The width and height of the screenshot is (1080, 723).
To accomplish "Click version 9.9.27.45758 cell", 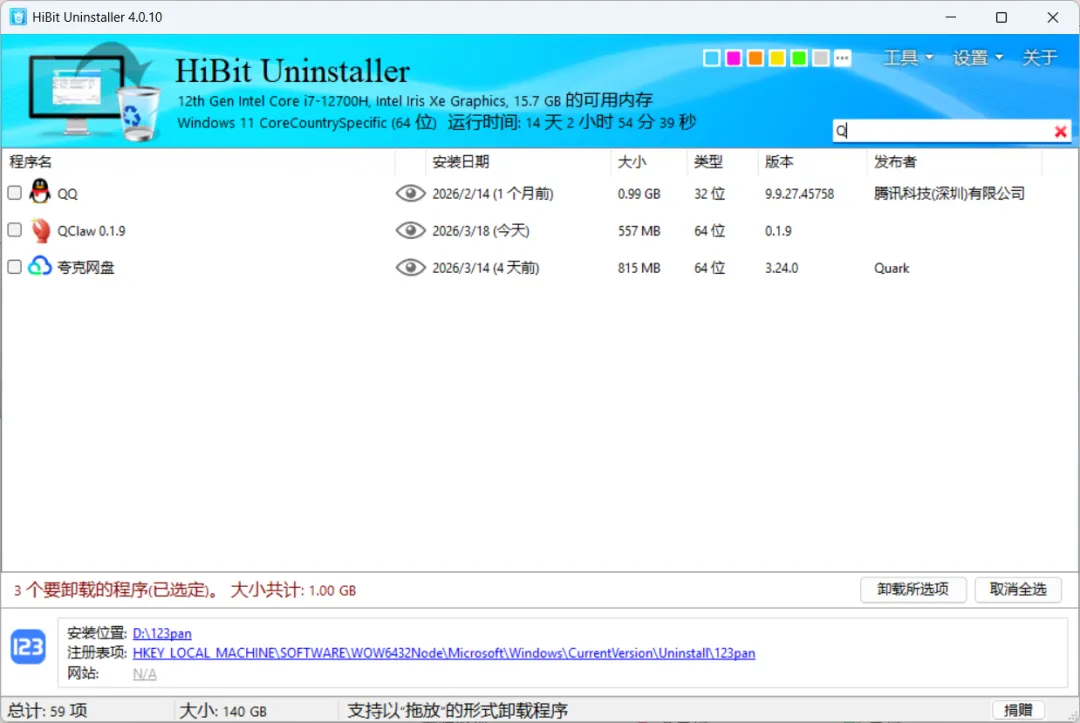I will [x=799, y=193].
